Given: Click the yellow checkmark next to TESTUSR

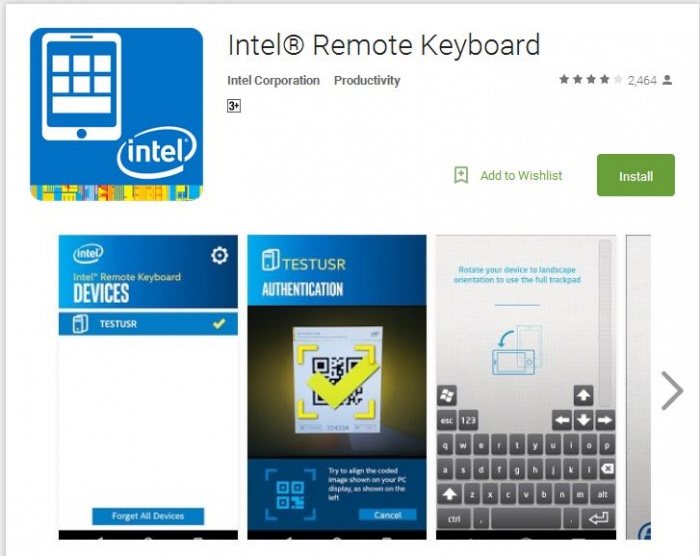Looking at the screenshot, I should [219, 323].
